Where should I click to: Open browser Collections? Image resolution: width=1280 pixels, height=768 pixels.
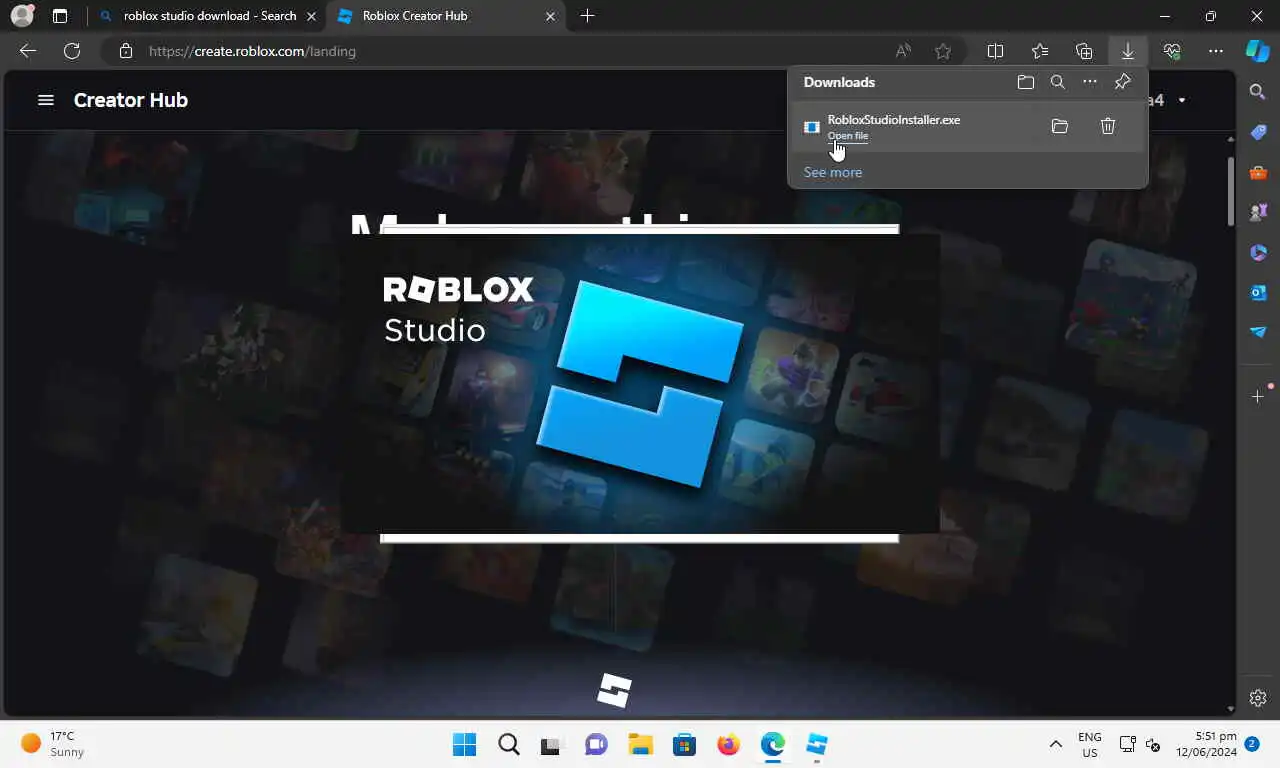point(1084,51)
